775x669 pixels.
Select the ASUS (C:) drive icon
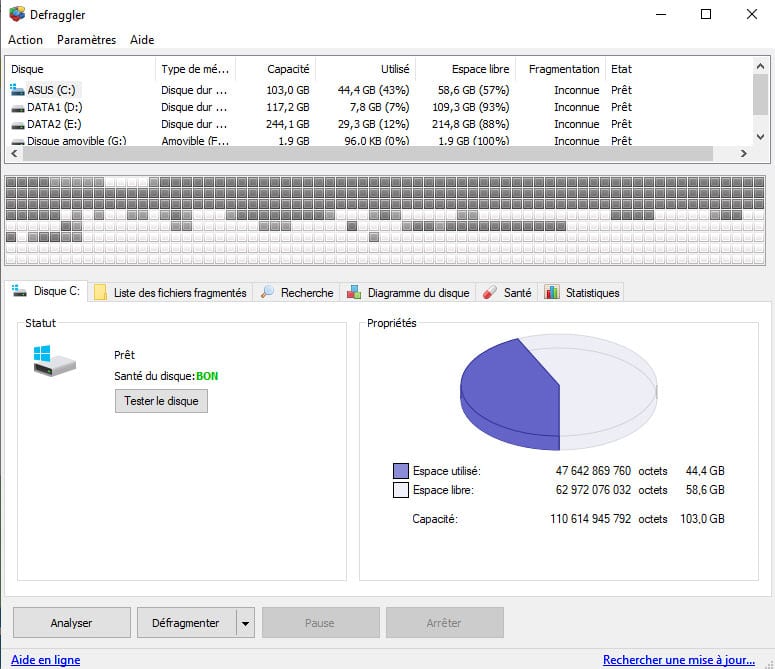pyautogui.click(x=17, y=90)
